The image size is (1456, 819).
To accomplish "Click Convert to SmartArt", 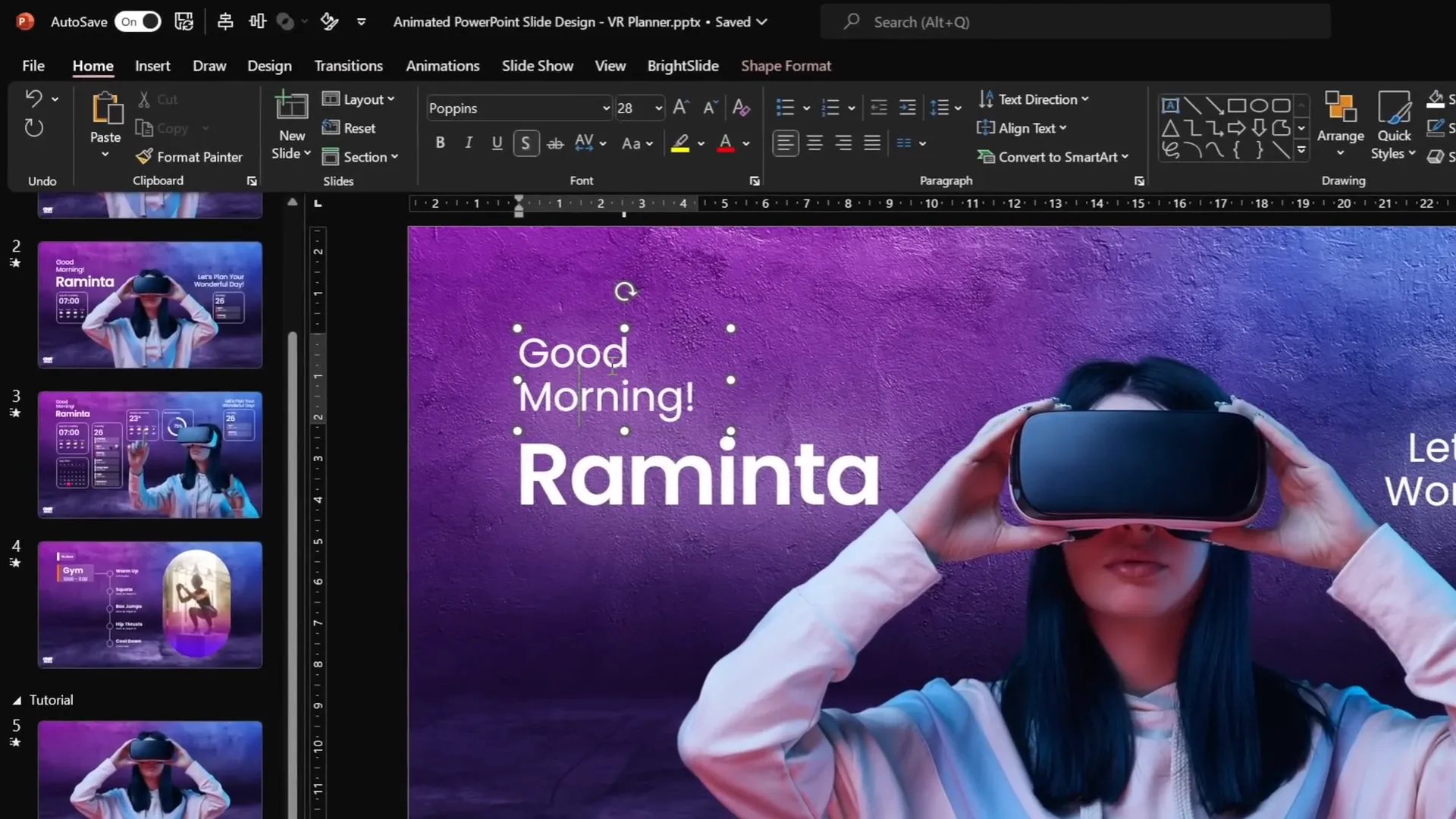I will click(x=1053, y=157).
